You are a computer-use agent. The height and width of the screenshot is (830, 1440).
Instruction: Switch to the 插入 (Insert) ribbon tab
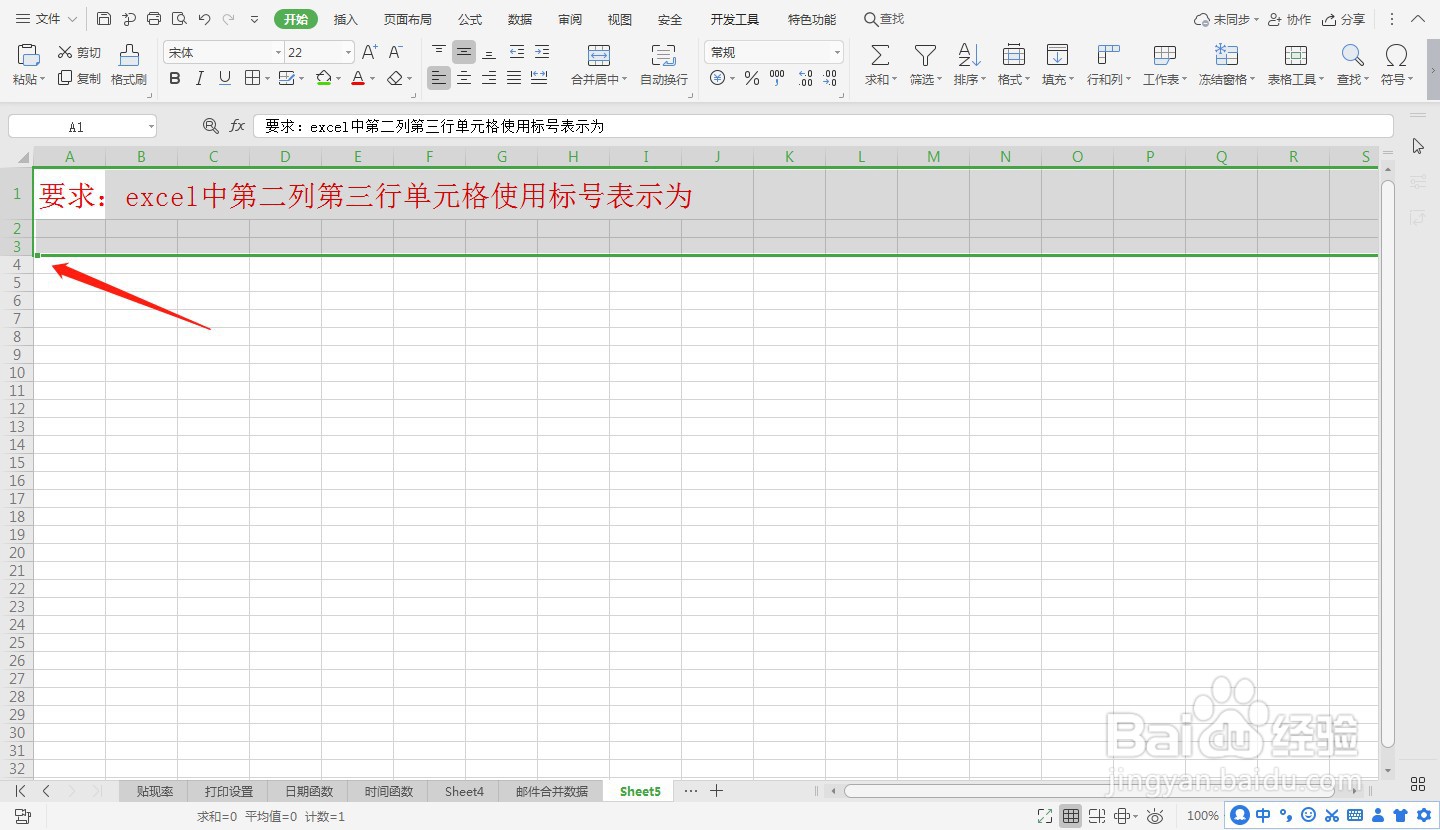click(x=345, y=18)
